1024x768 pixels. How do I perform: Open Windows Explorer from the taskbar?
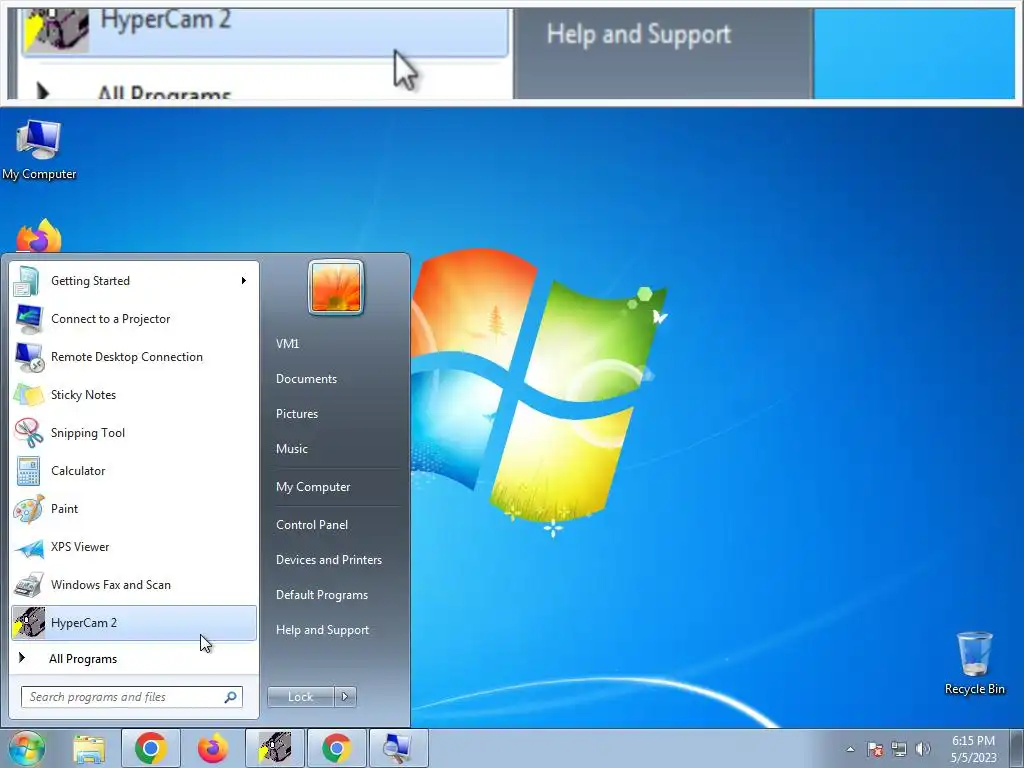pos(89,748)
